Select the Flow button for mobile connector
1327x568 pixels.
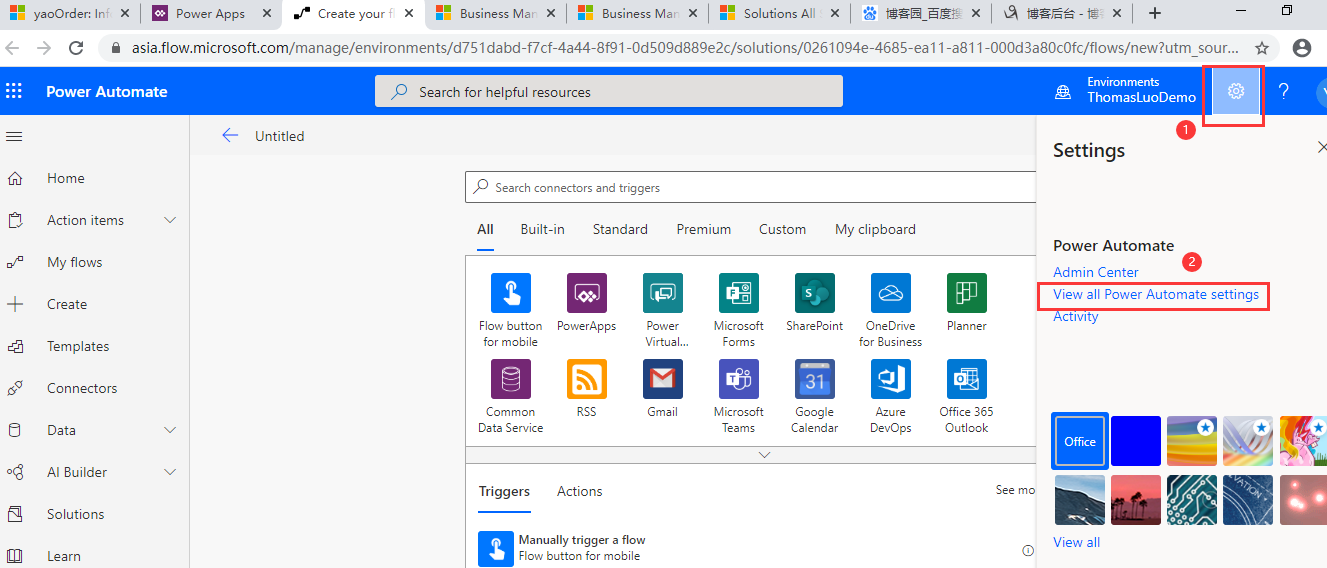[510, 293]
